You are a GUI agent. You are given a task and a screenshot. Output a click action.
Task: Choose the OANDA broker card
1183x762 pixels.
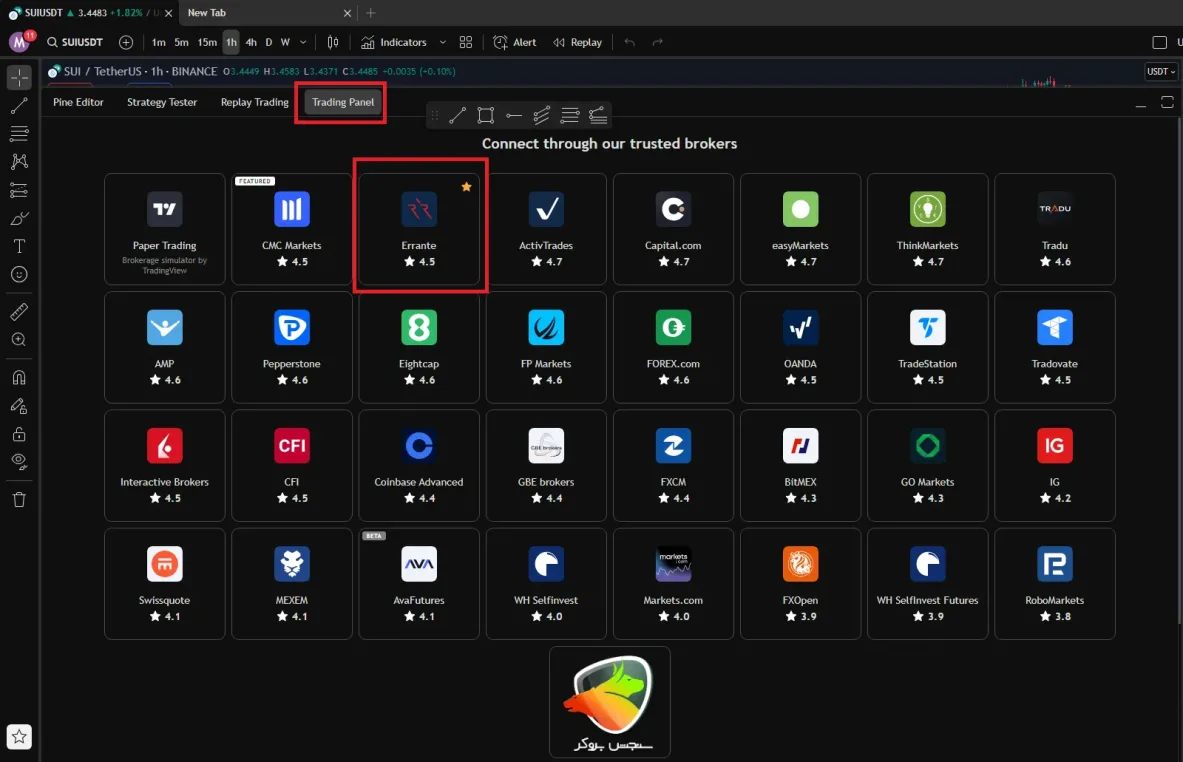(800, 347)
